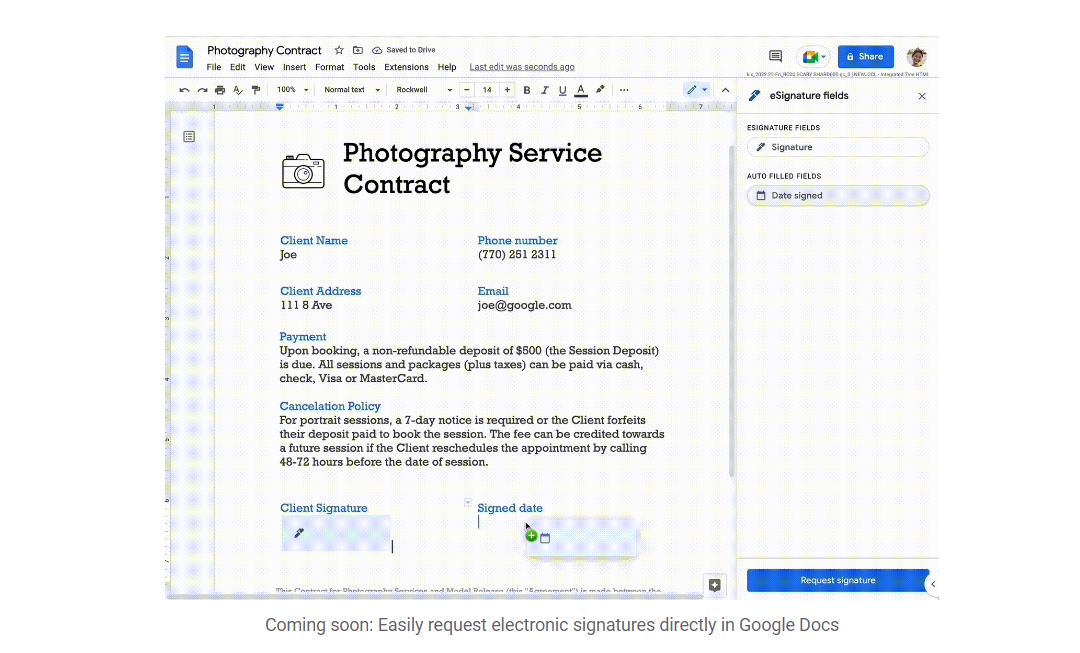Star the Photography Contract document
The height and width of the screenshot is (653, 1080).
[339, 50]
